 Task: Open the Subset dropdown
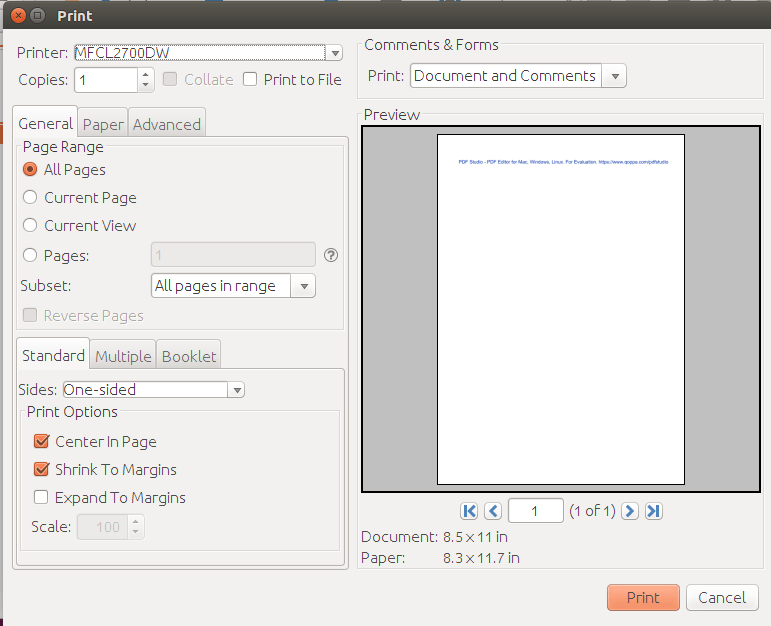pyautogui.click(x=303, y=286)
